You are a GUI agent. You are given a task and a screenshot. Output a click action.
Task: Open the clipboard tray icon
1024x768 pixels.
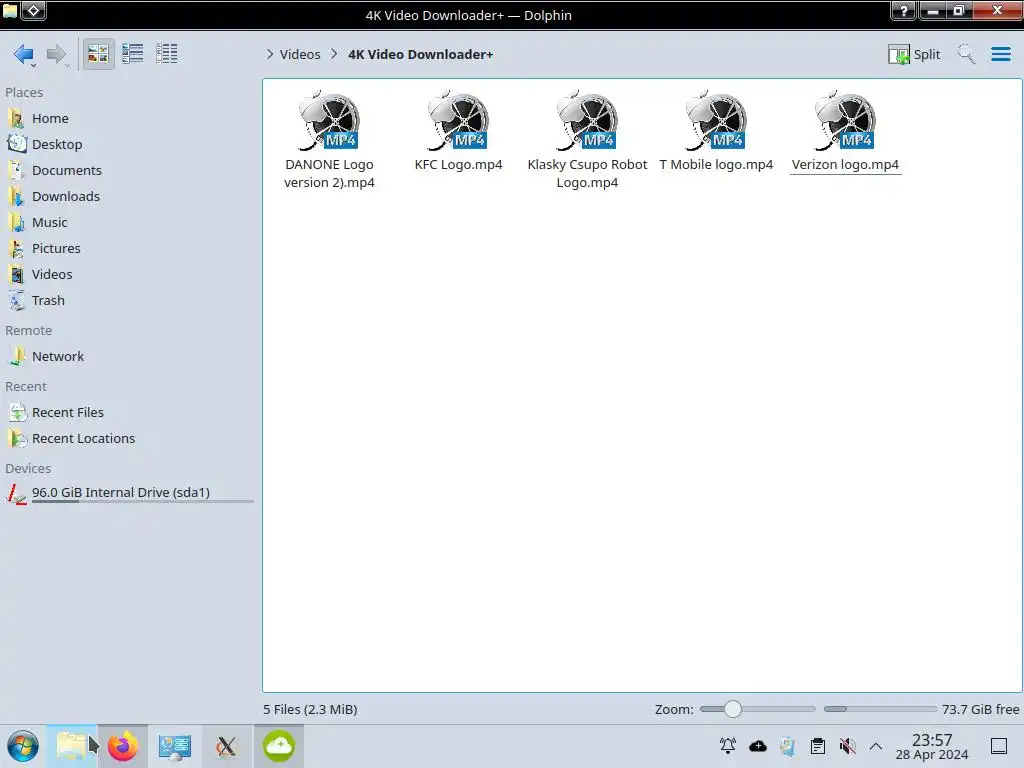click(818, 746)
